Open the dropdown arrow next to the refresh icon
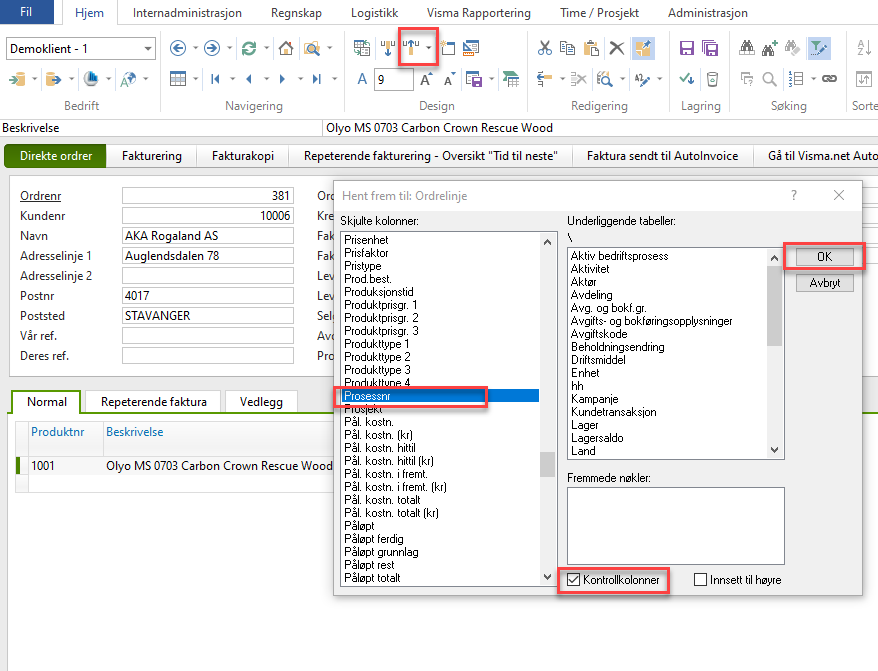 tap(266, 49)
